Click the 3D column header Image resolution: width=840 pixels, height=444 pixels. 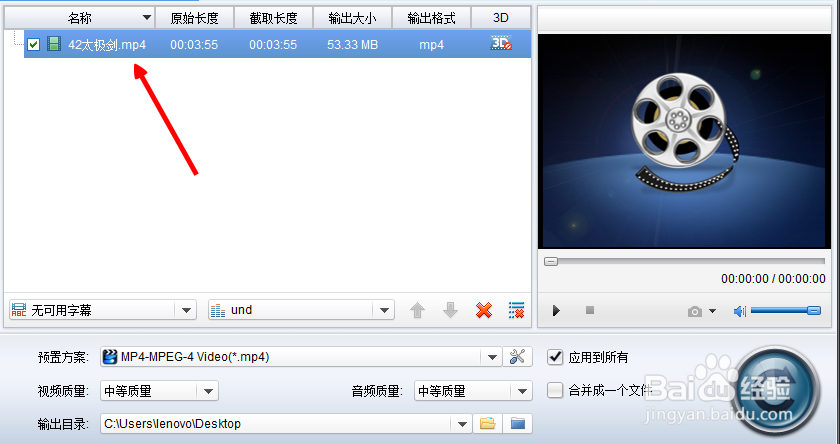point(500,18)
